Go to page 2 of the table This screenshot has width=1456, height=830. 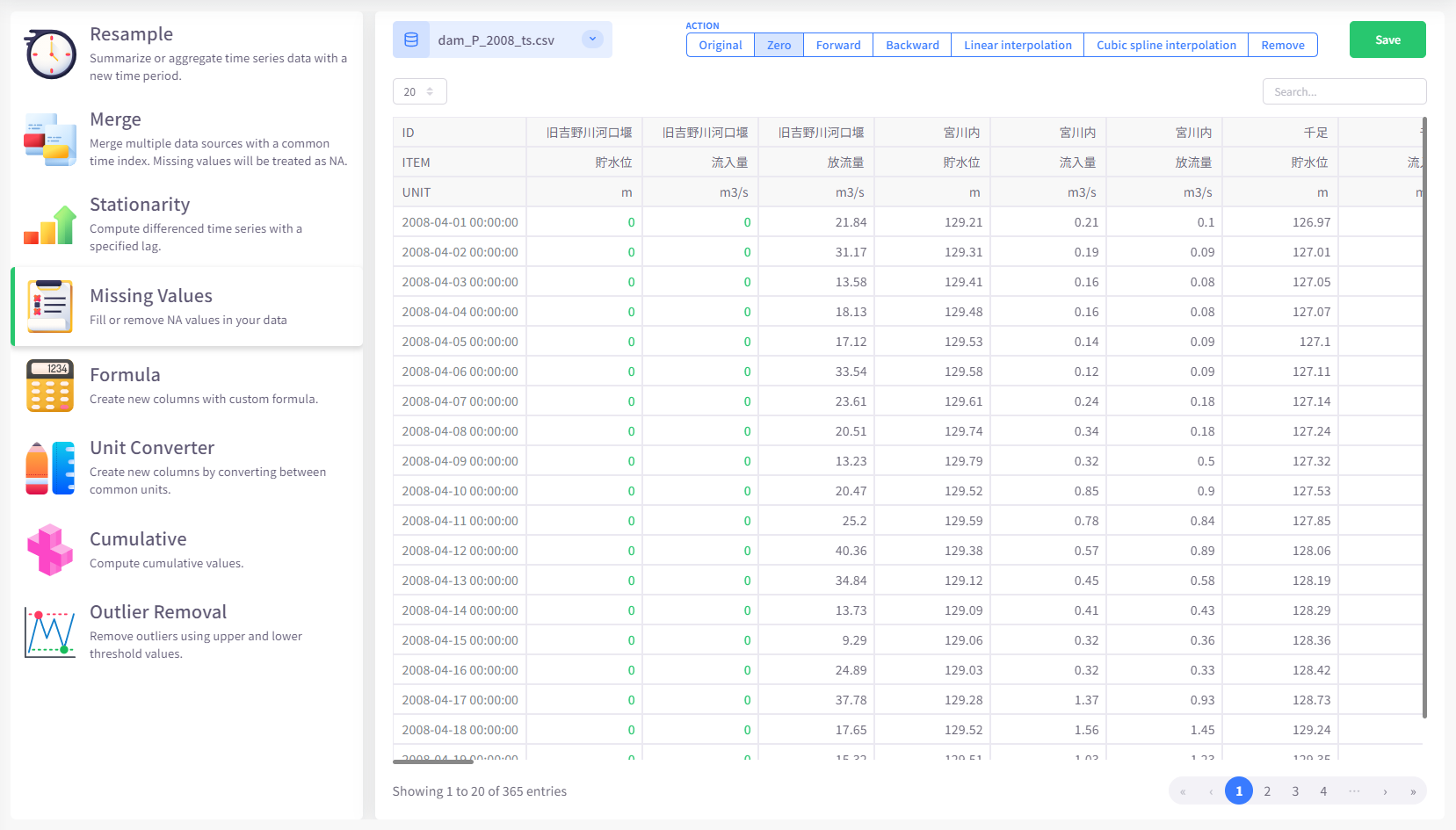[1267, 791]
